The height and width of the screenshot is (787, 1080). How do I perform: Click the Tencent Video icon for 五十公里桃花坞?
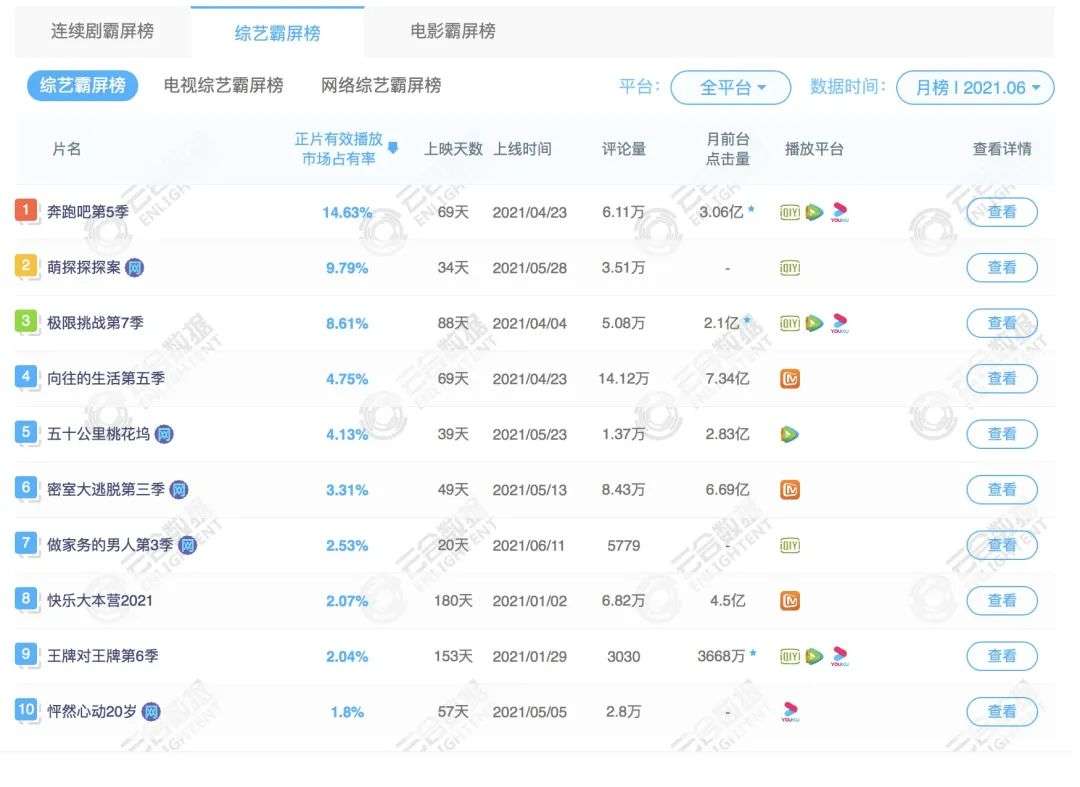pyautogui.click(x=790, y=434)
